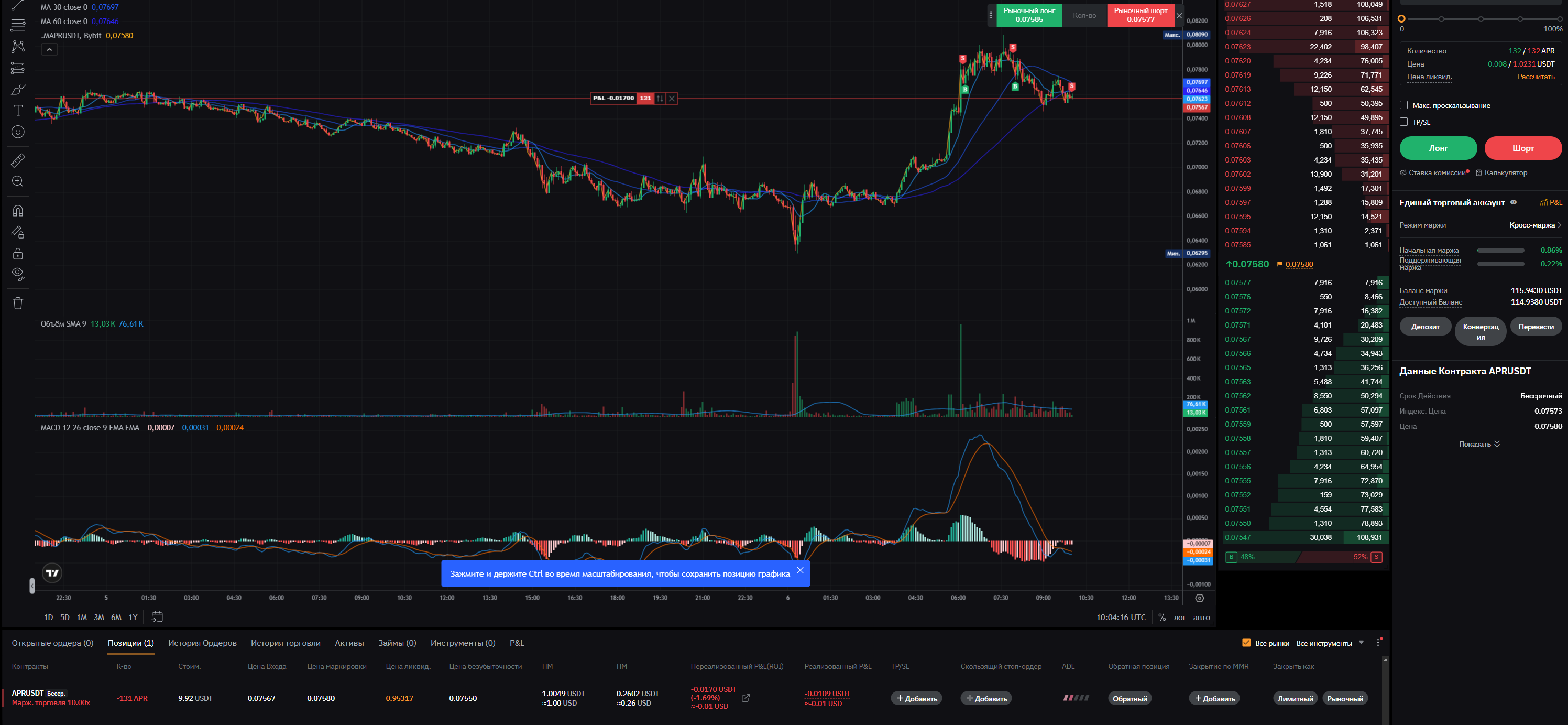
Task: Open the Активы tab
Action: tap(349, 643)
